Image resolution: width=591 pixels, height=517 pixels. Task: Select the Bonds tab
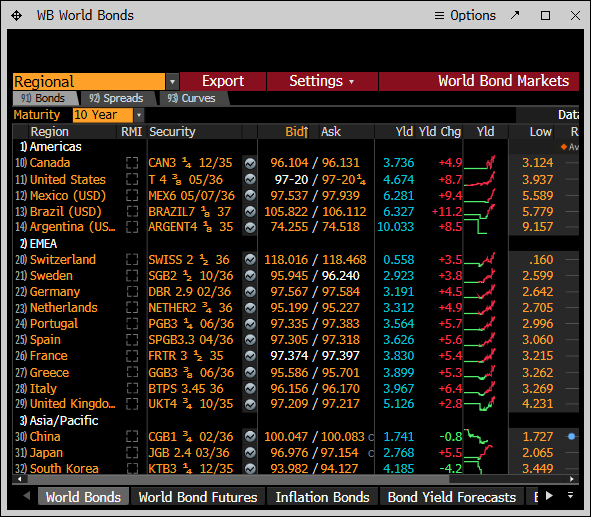(43, 98)
